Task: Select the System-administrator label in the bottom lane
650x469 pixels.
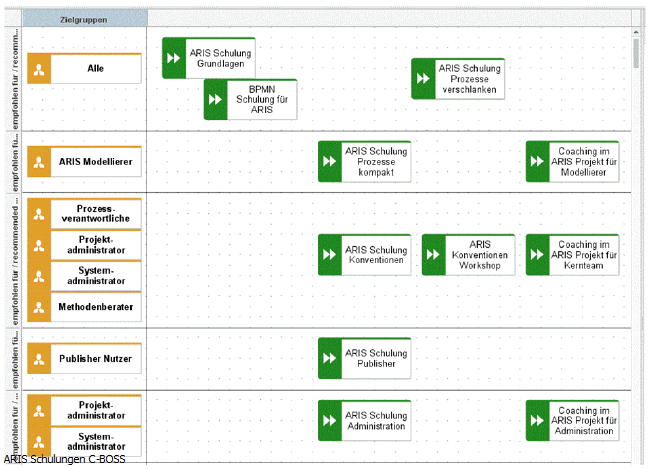Action: coord(96,442)
